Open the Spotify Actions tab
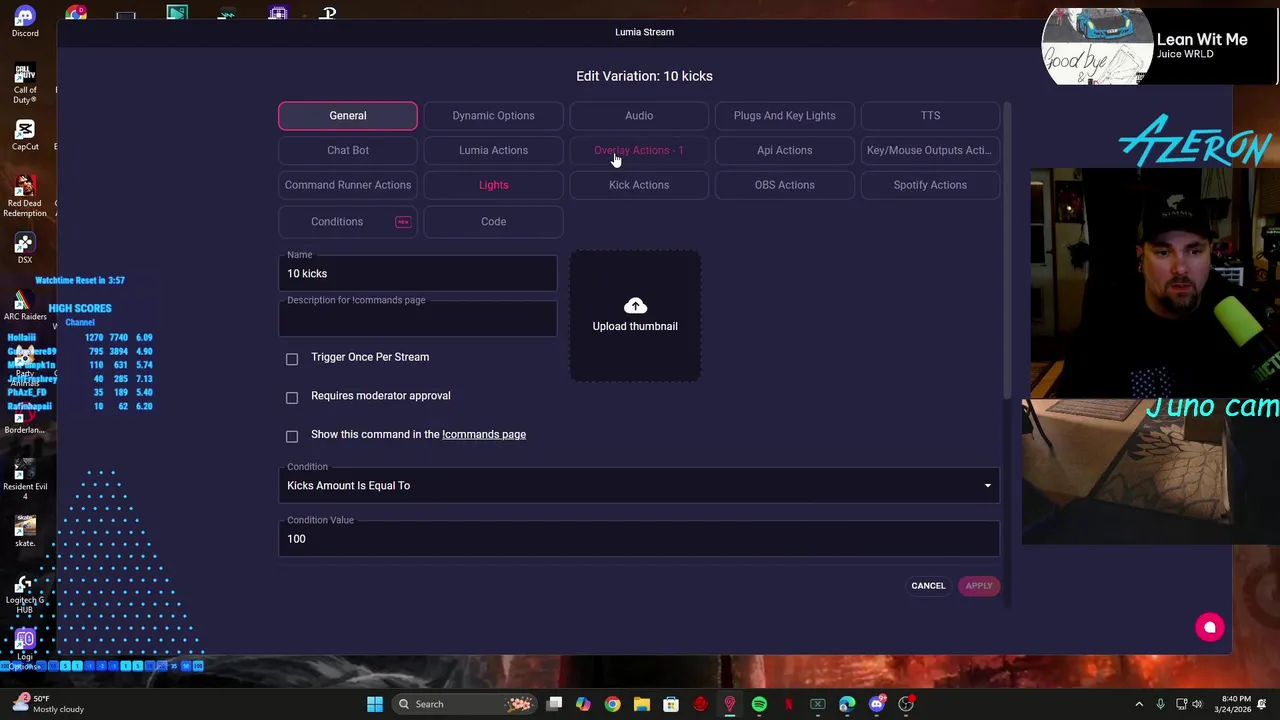 pyautogui.click(x=930, y=185)
